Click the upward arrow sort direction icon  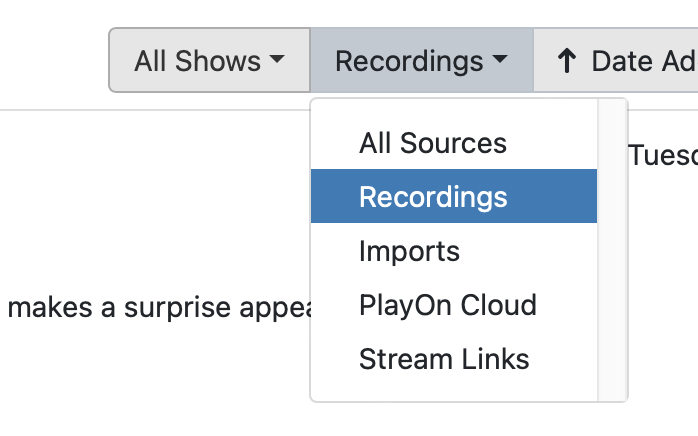pyautogui.click(x=566, y=61)
